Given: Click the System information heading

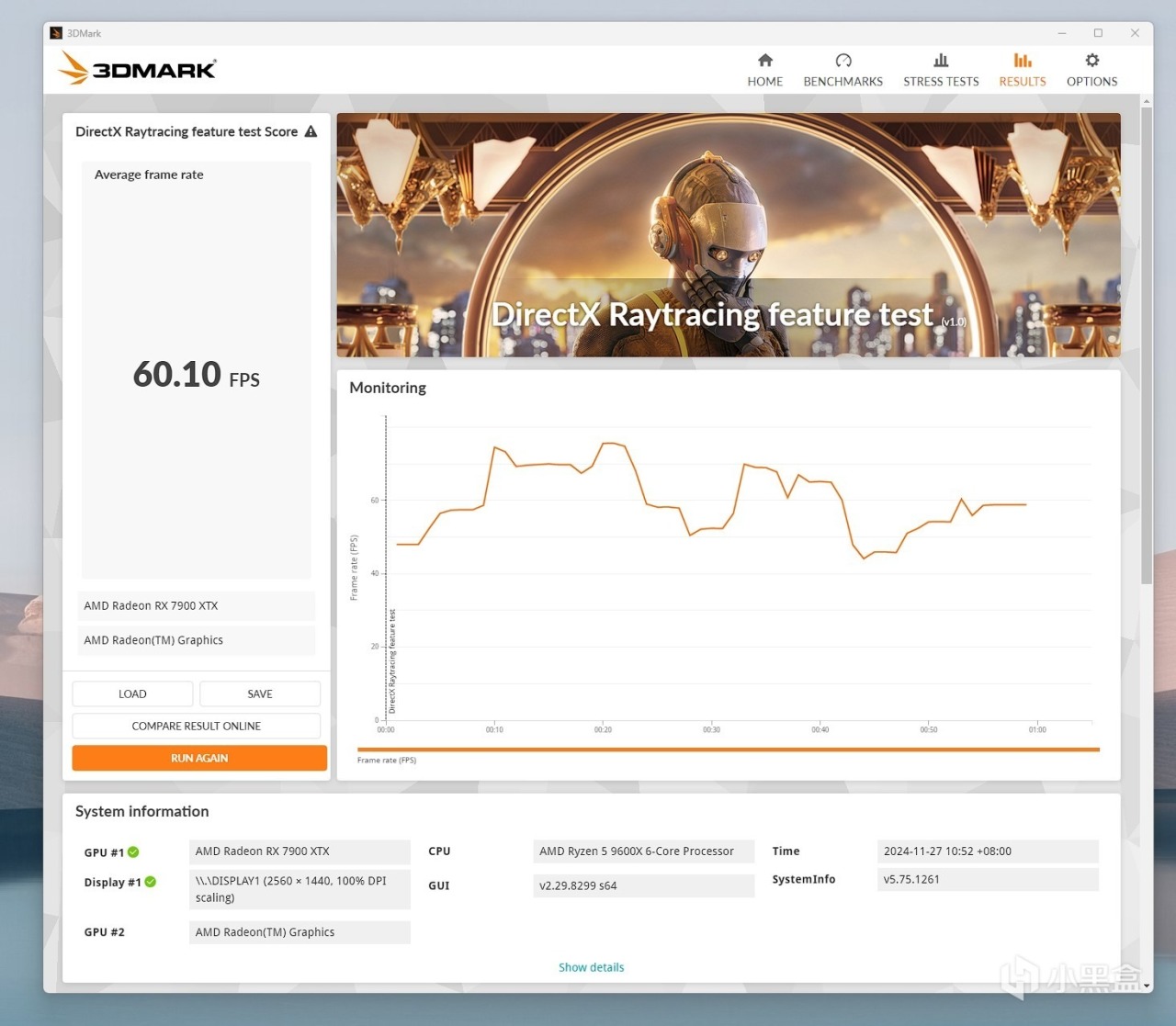Looking at the screenshot, I should pyautogui.click(x=142, y=811).
